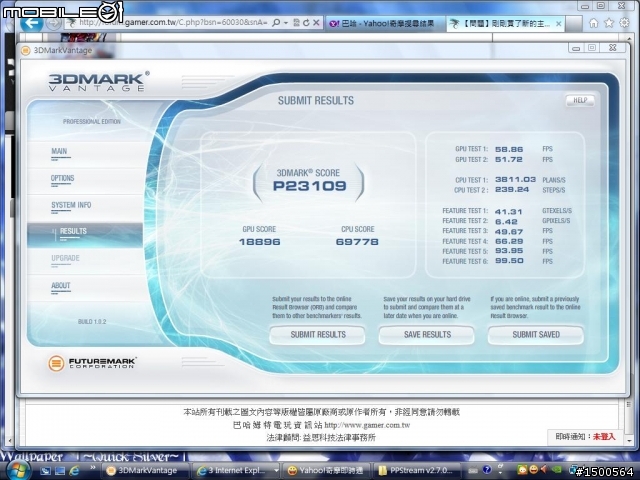Click the stop loading X in address bar

[316, 23]
